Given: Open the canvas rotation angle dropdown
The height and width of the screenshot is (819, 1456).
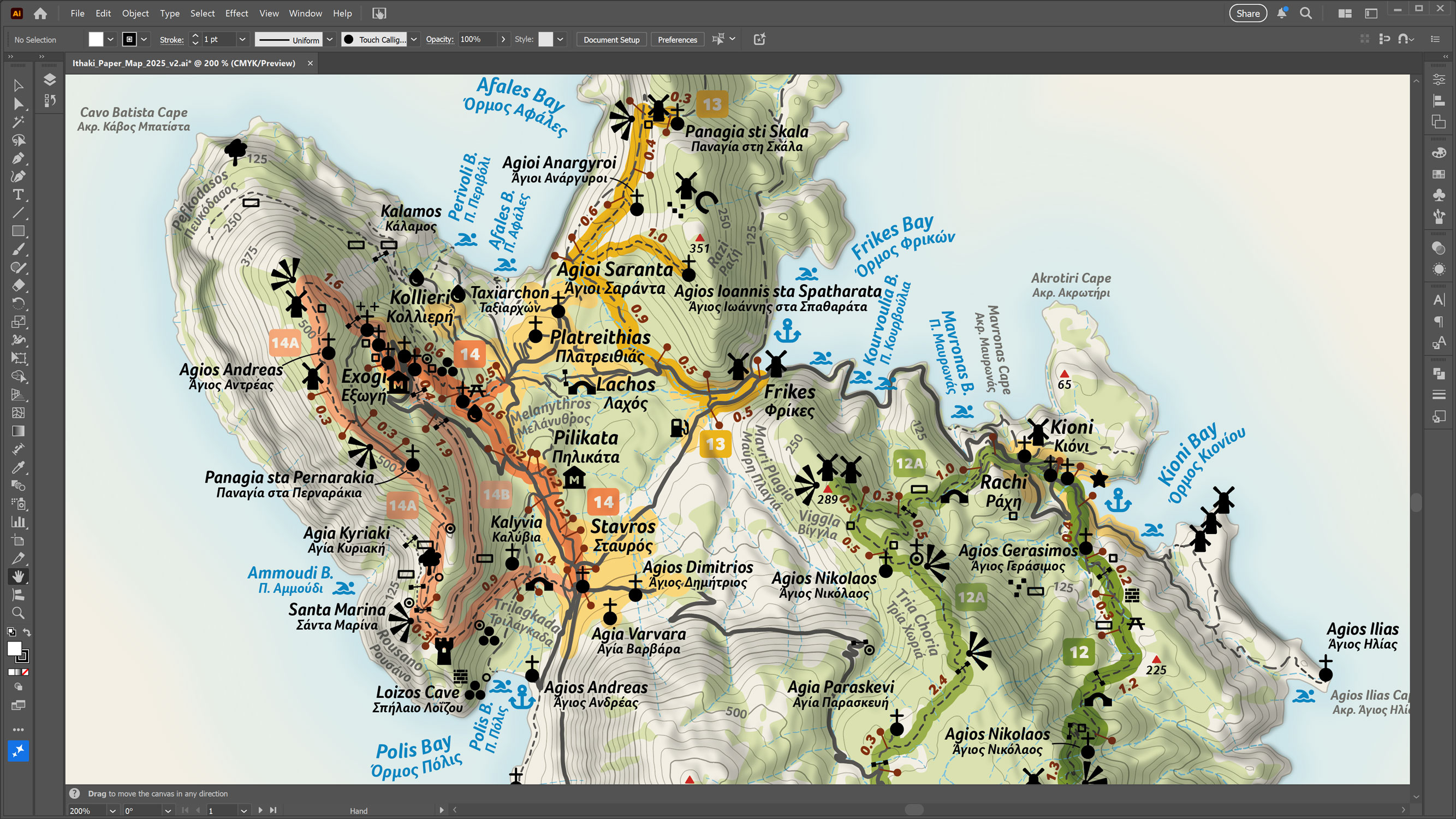Looking at the screenshot, I should pos(168,810).
